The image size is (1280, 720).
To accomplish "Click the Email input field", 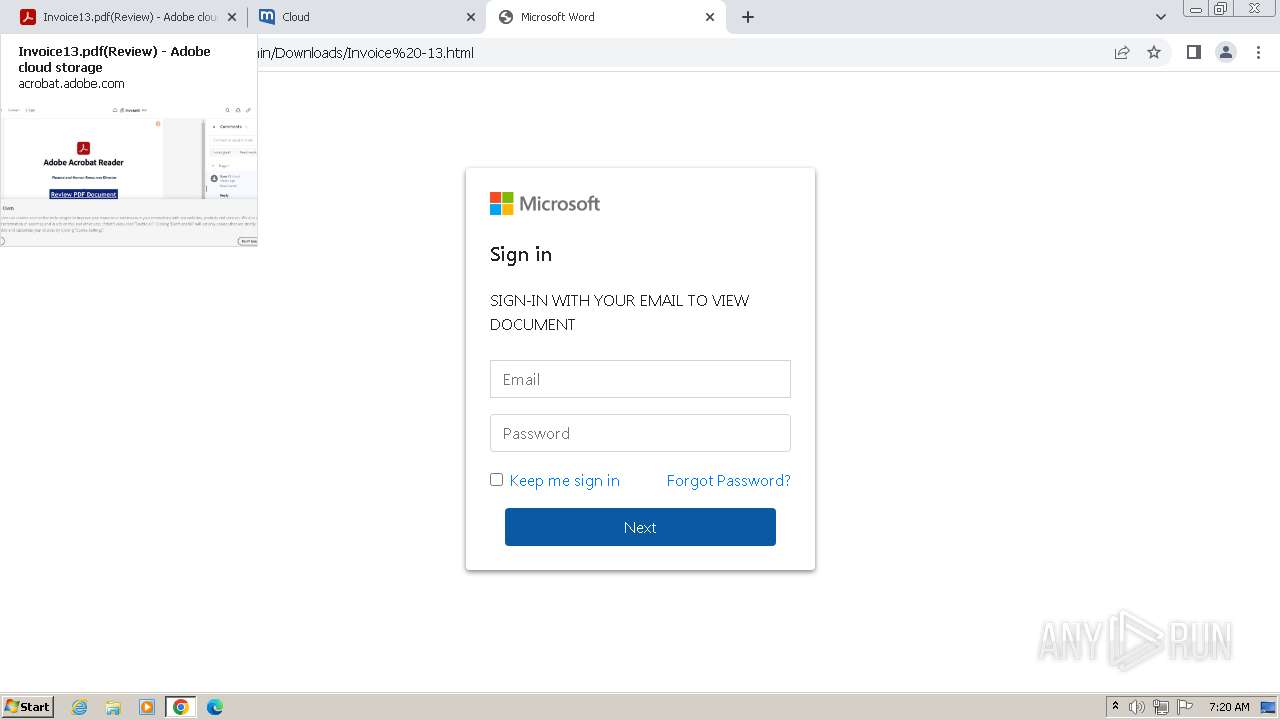I will tap(640, 379).
